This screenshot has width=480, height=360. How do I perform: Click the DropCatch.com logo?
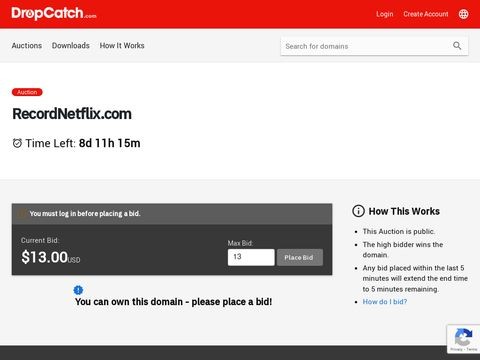54,13
